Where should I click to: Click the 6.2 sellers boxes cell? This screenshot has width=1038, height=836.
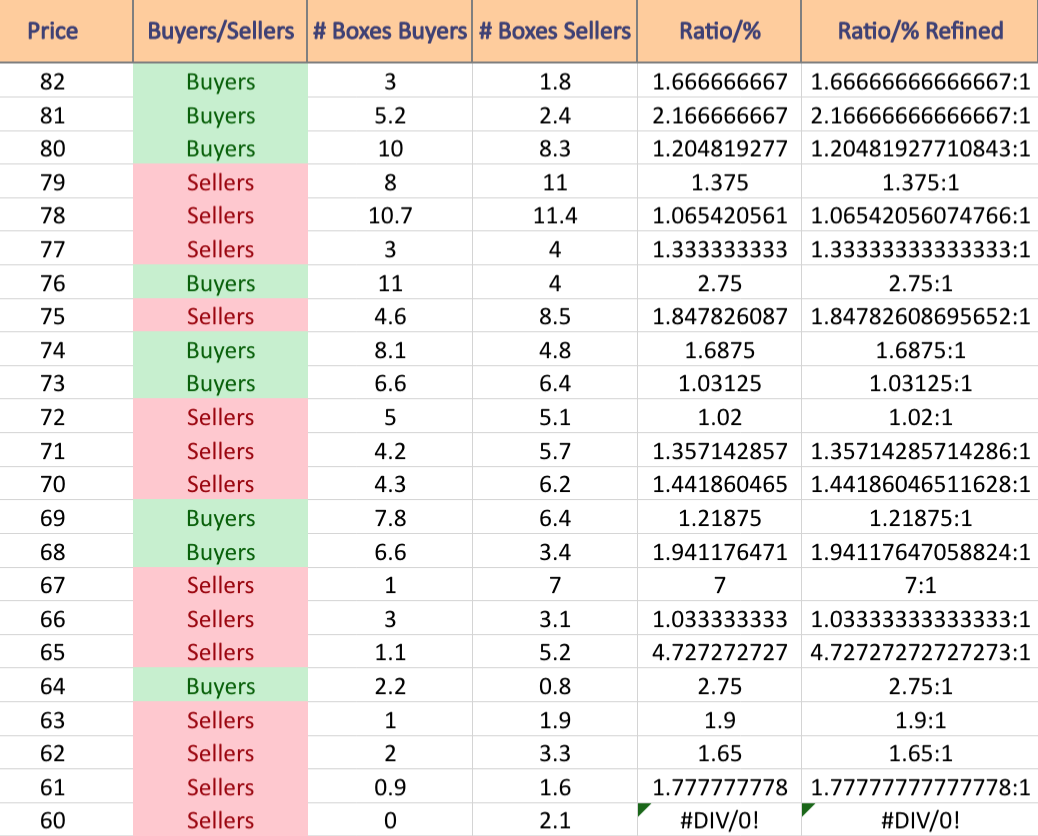tap(555, 484)
